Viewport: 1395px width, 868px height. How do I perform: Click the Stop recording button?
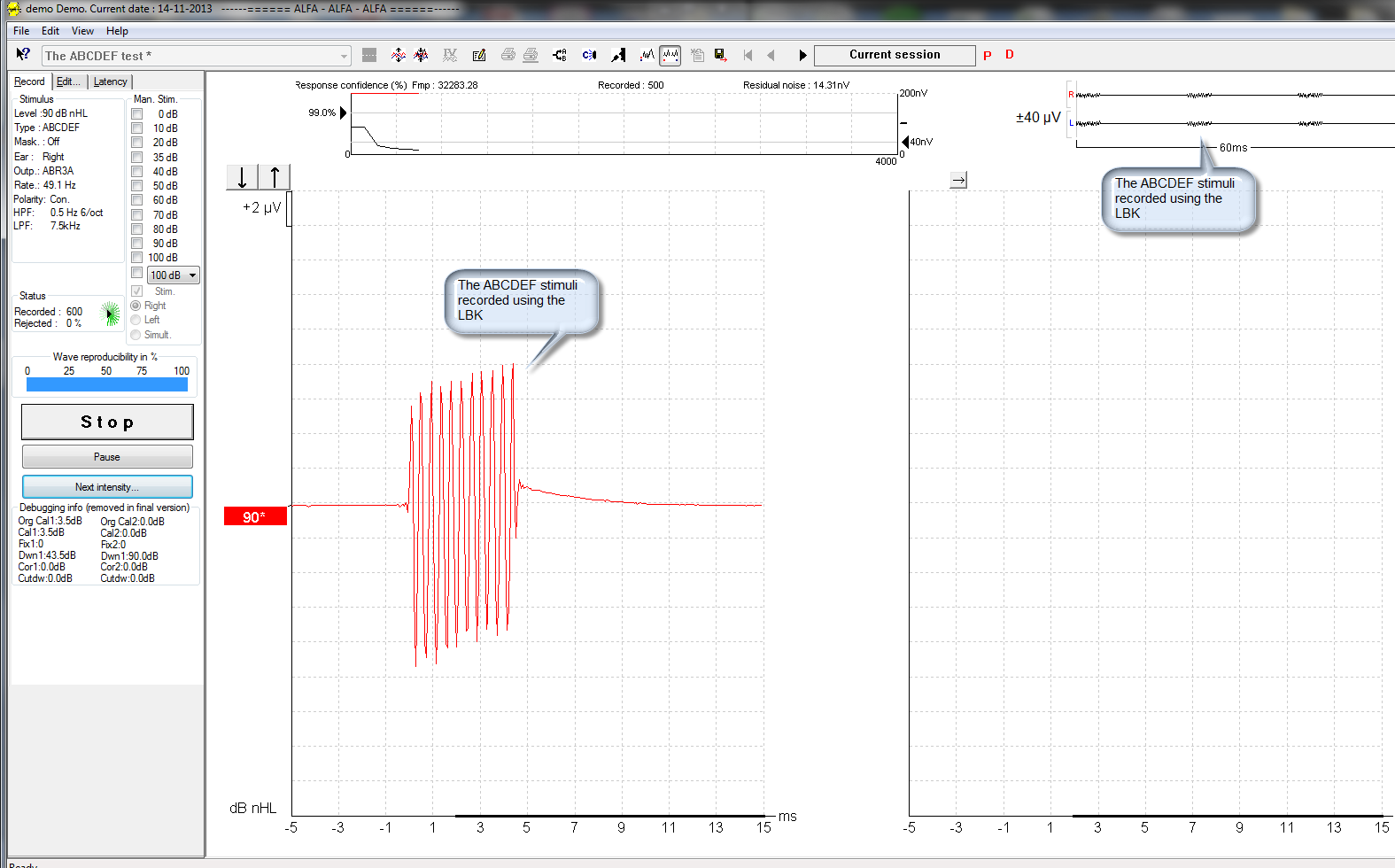pos(107,422)
